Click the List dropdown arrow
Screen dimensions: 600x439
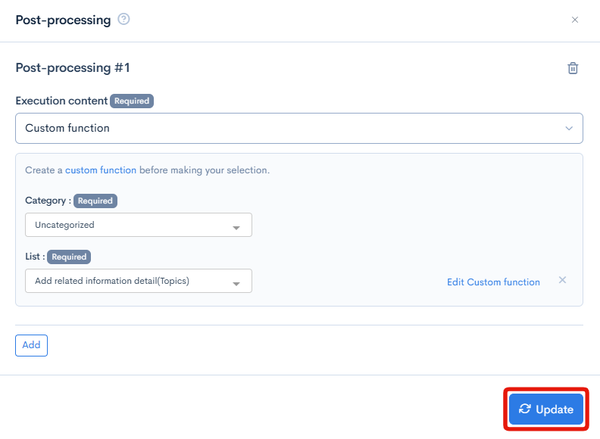(236, 284)
